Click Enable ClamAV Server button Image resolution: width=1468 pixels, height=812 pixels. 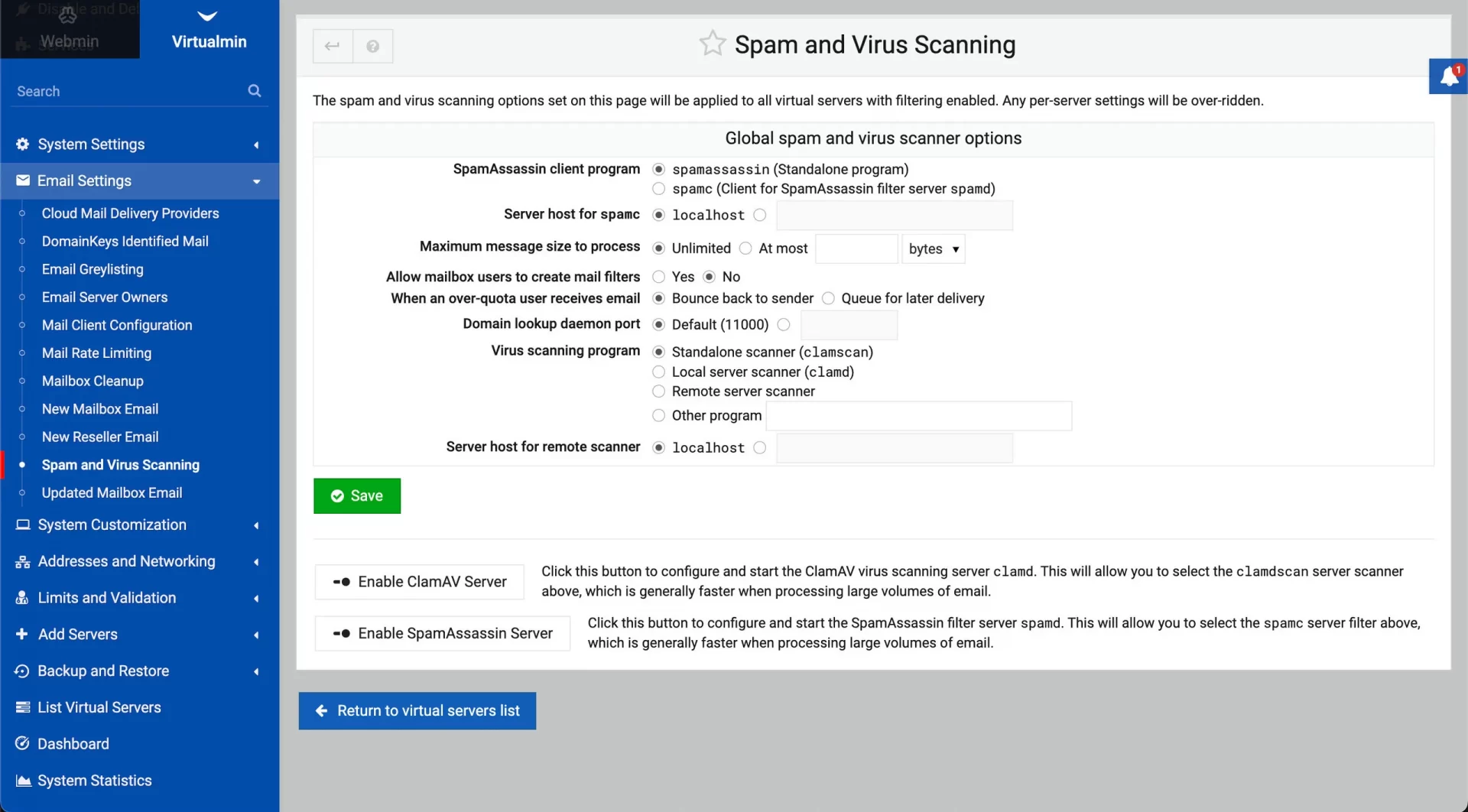(420, 582)
